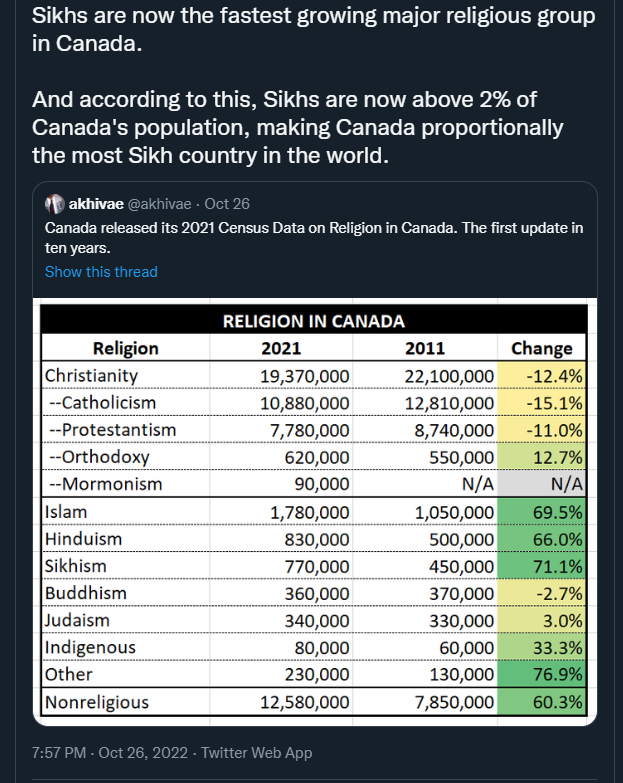Click the green 71.1% Sikhism change cell
The image size is (623, 783).
click(x=541, y=566)
